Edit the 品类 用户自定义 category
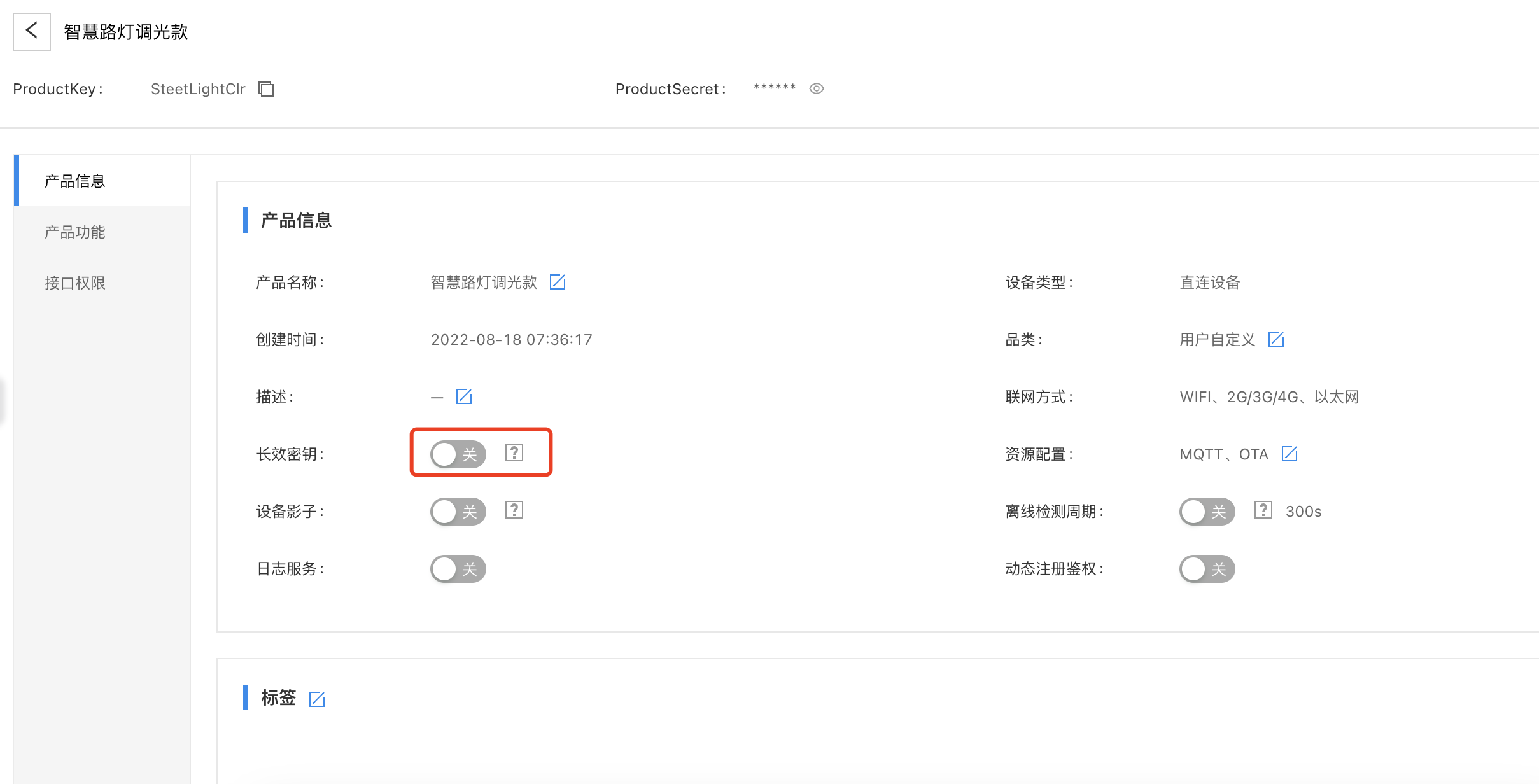Viewport: 1539px width, 784px height. 1276,339
